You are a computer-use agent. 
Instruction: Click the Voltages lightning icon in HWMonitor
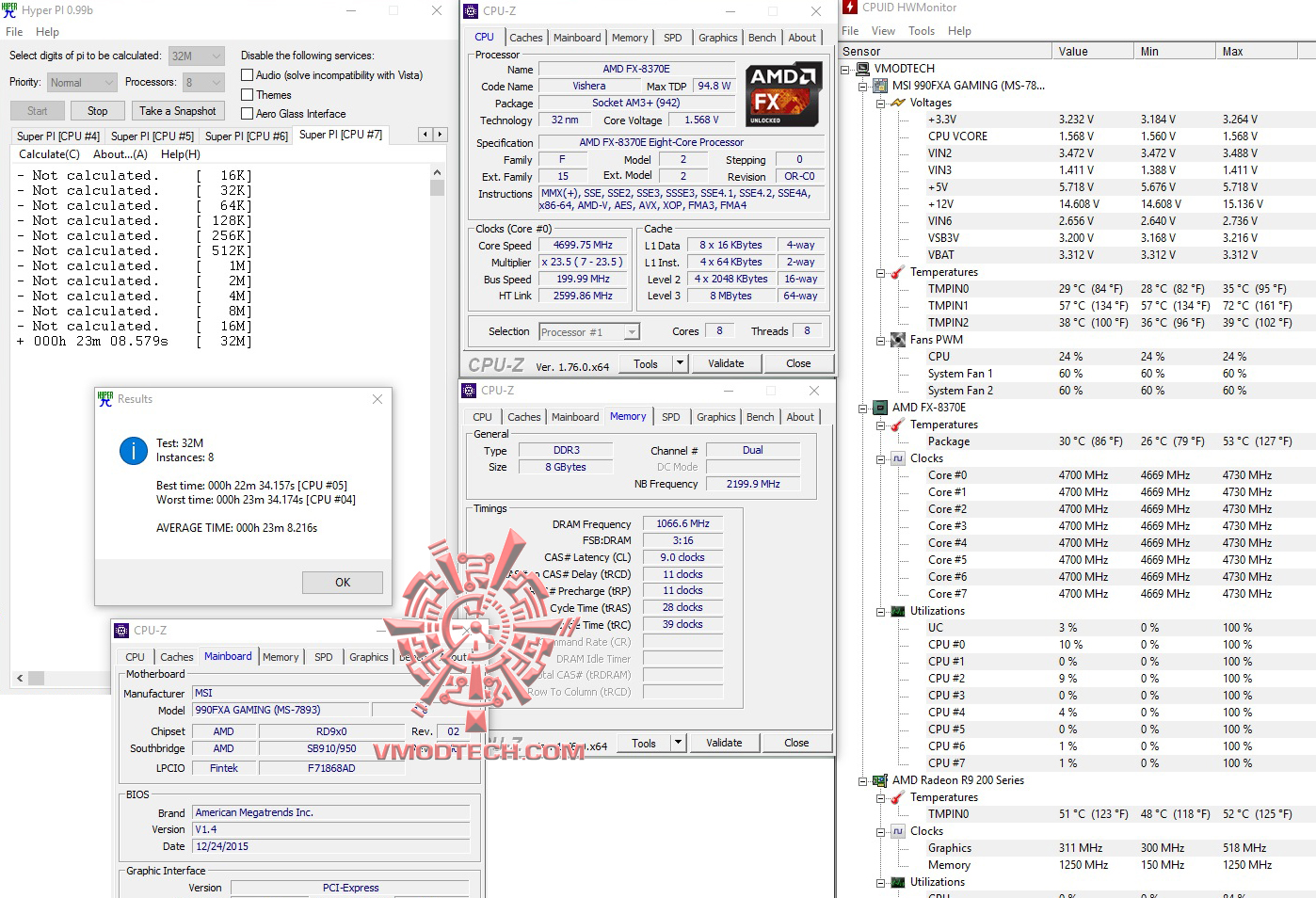pyautogui.click(x=898, y=103)
